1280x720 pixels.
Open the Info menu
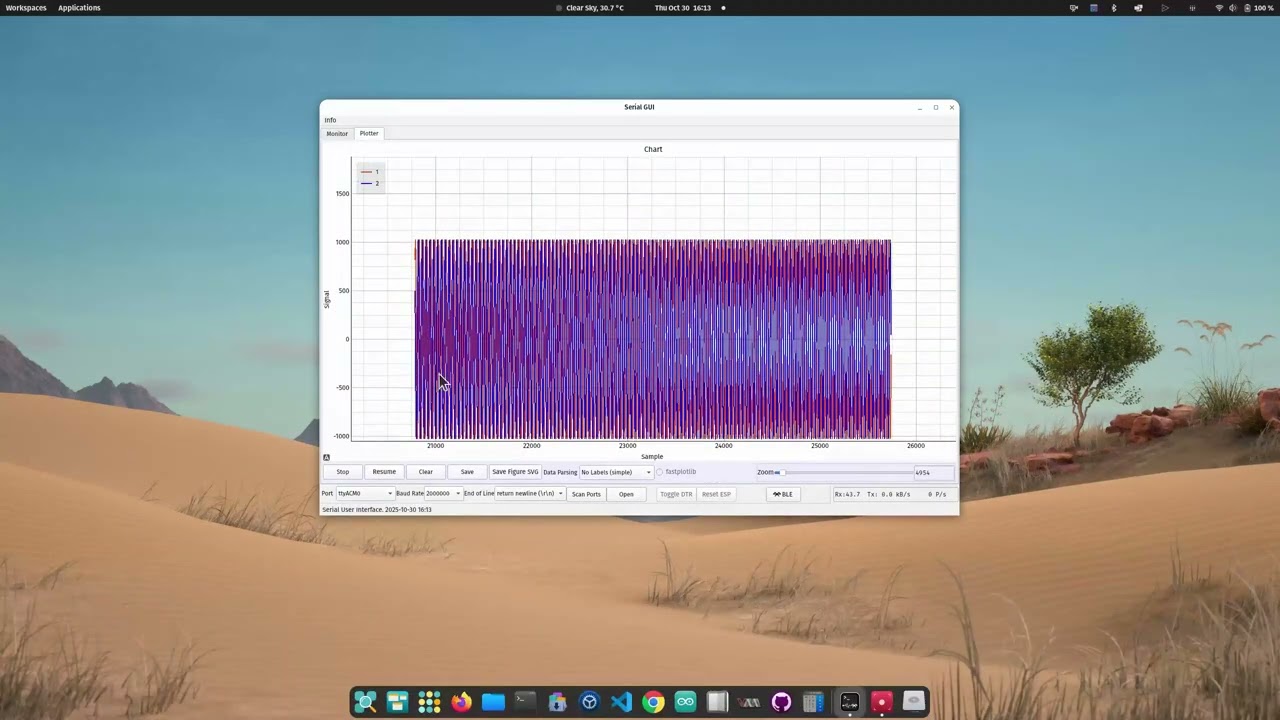click(330, 120)
